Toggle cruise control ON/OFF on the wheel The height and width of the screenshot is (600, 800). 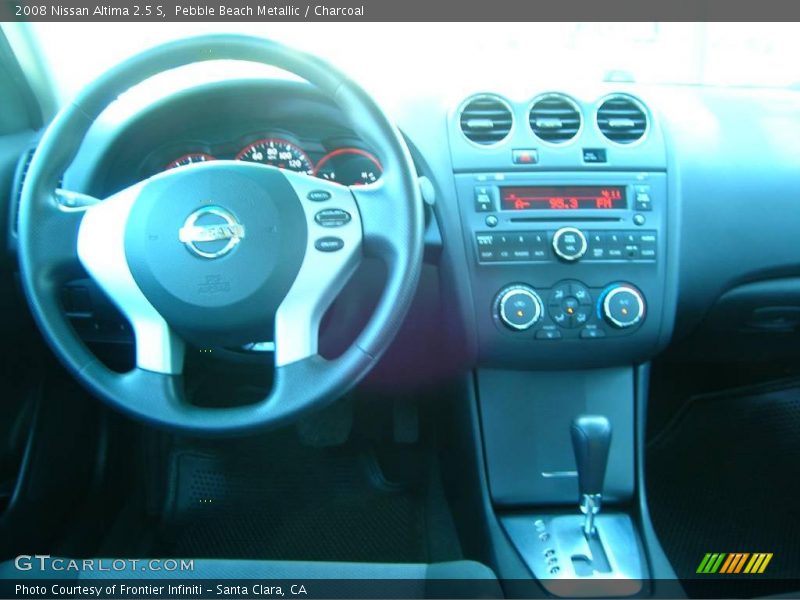pyautogui.click(x=331, y=244)
